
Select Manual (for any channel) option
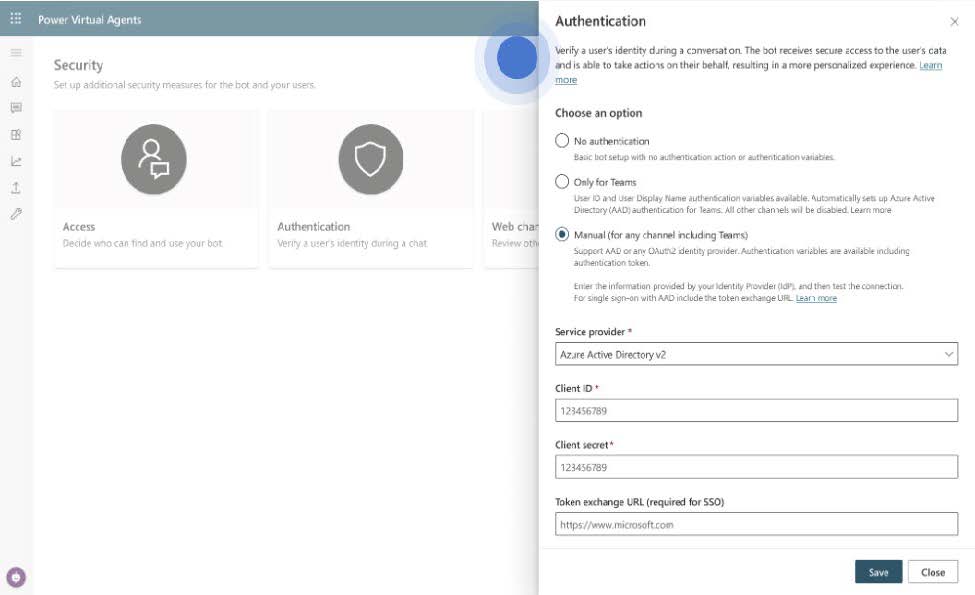click(562, 234)
